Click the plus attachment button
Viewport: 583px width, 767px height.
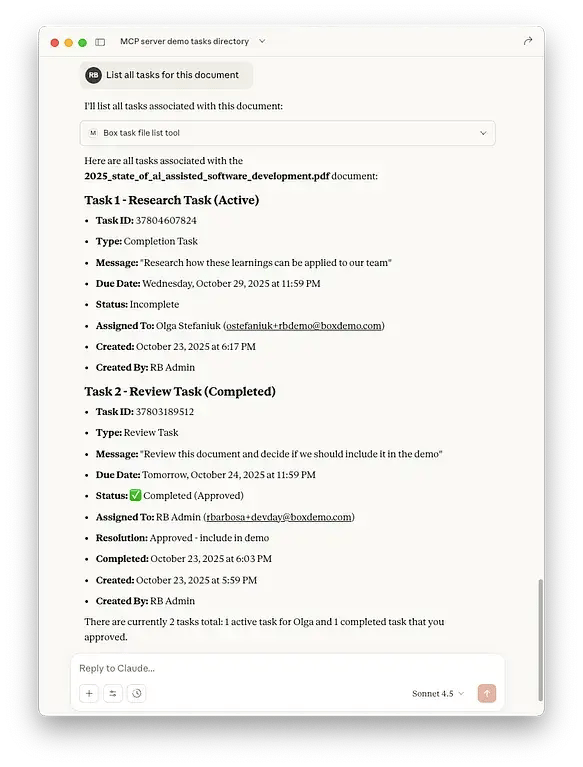coord(89,693)
